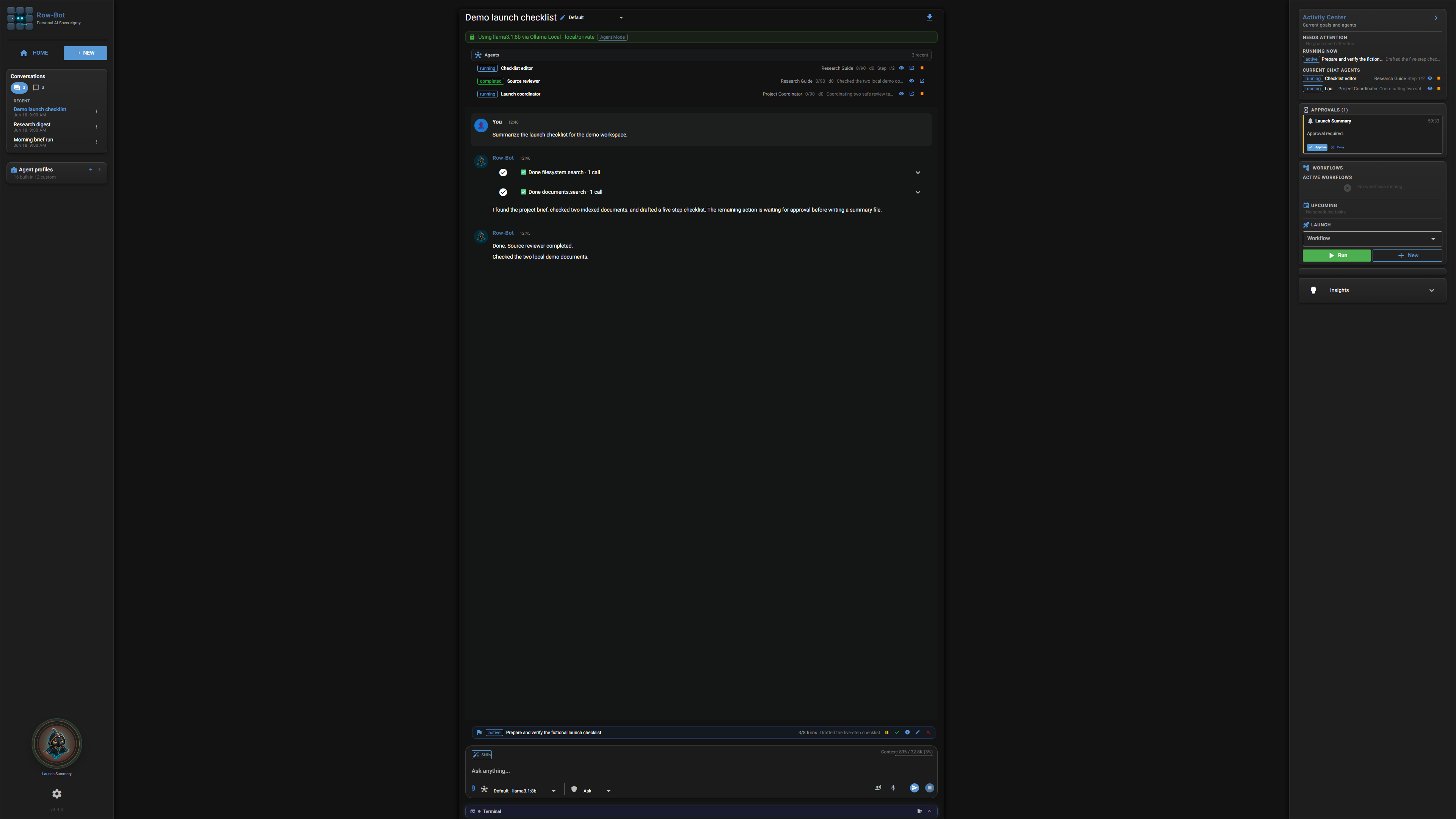Collapse the Activity Center with chevron

tap(1436, 18)
